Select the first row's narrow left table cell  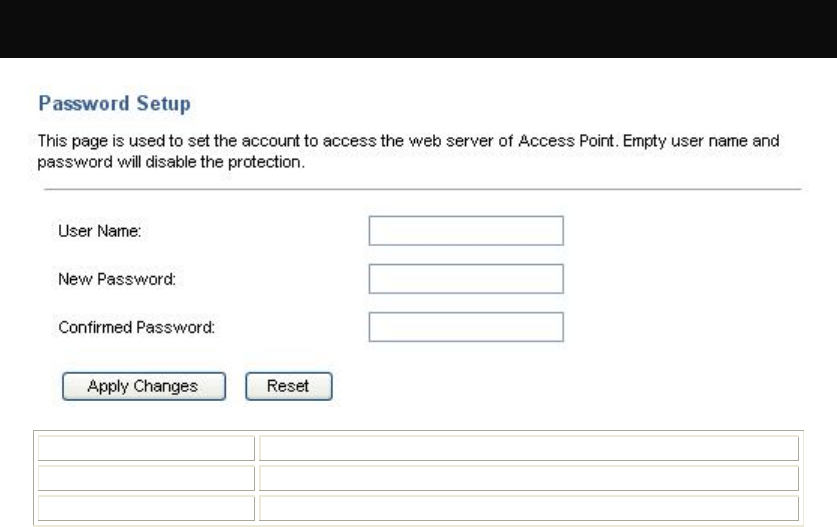[146, 449]
